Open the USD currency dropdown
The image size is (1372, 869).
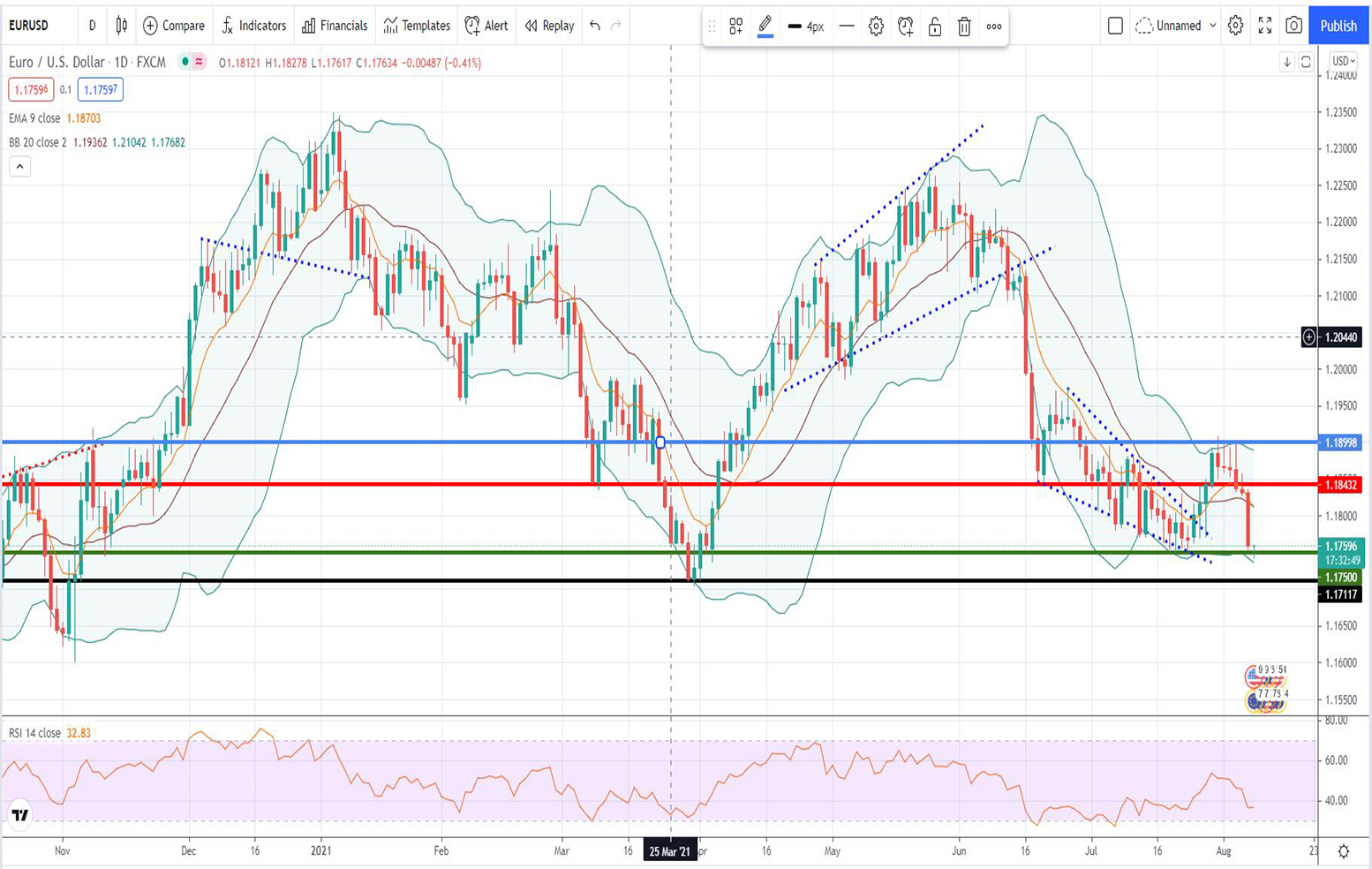click(1344, 61)
